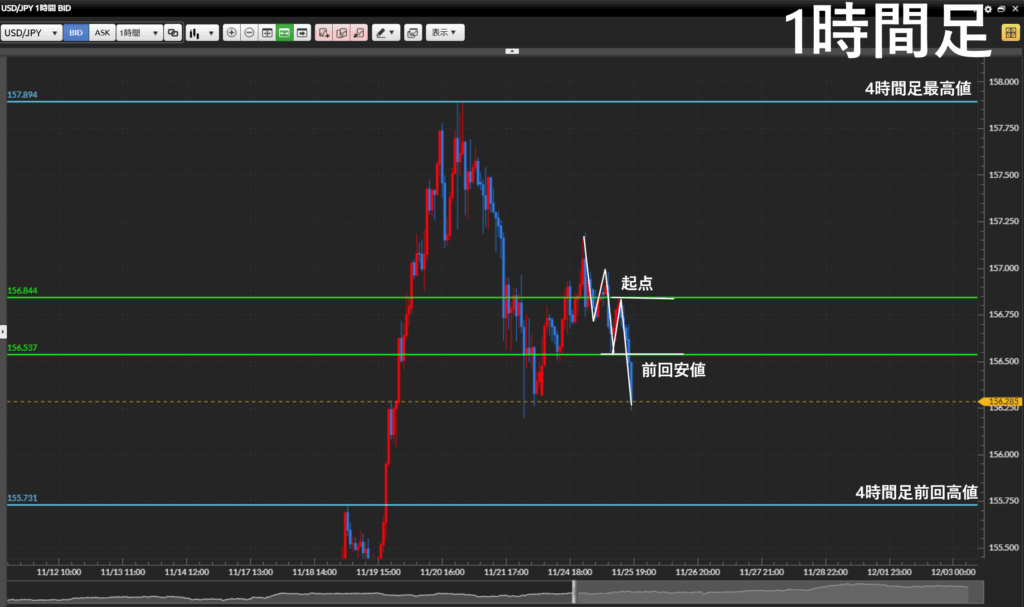
Task: Click the grid layout icon next to zoom out
Action: pyautogui.click(x=267, y=32)
